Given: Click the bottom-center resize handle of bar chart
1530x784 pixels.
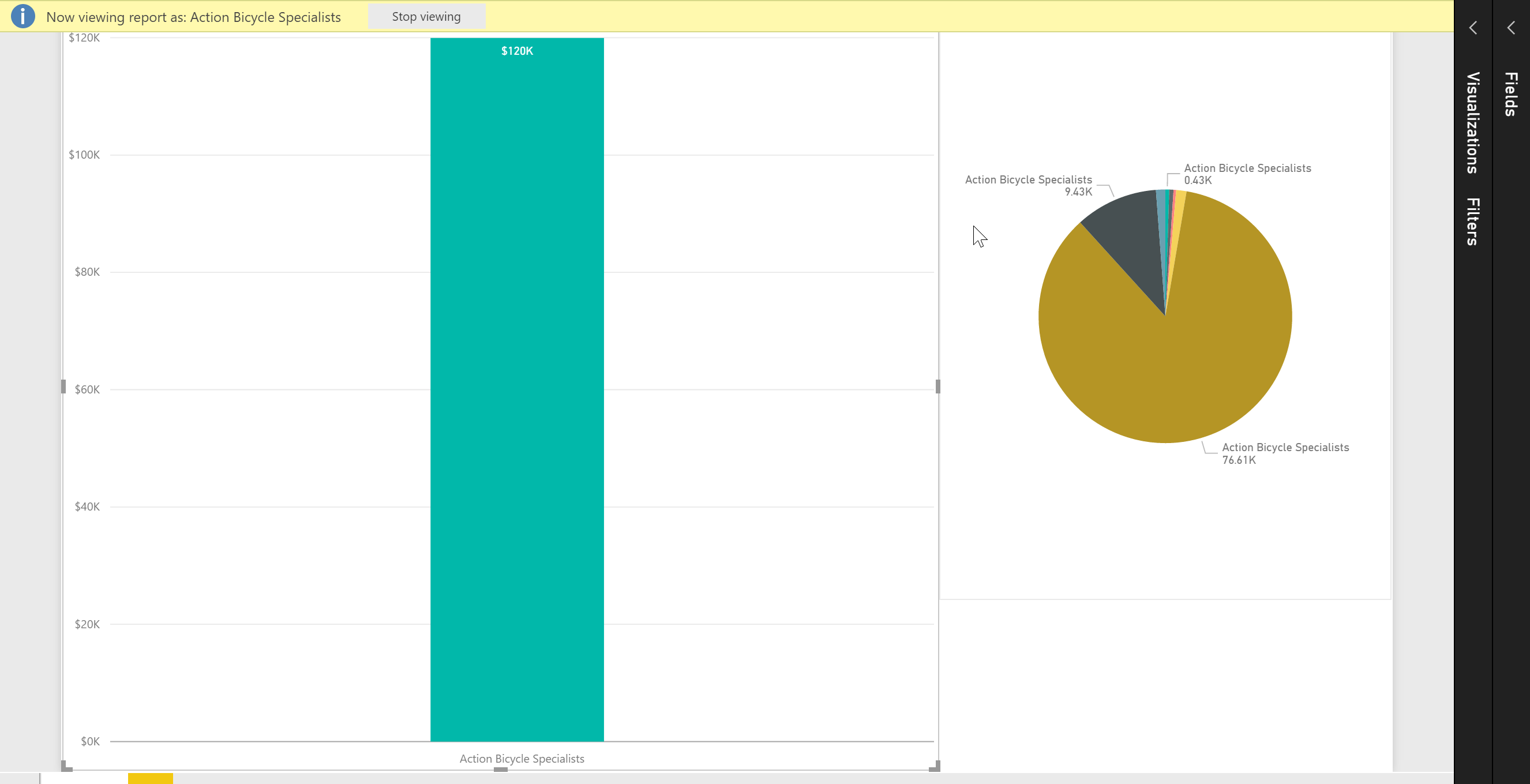Looking at the screenshot, I should pos(501,769).
